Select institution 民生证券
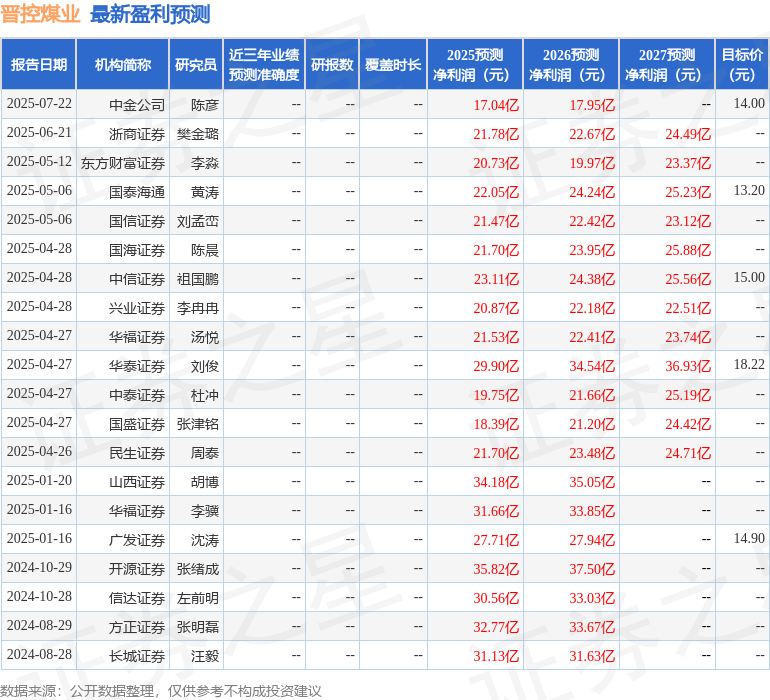This screenshot has height=700, width=770. 137,452
